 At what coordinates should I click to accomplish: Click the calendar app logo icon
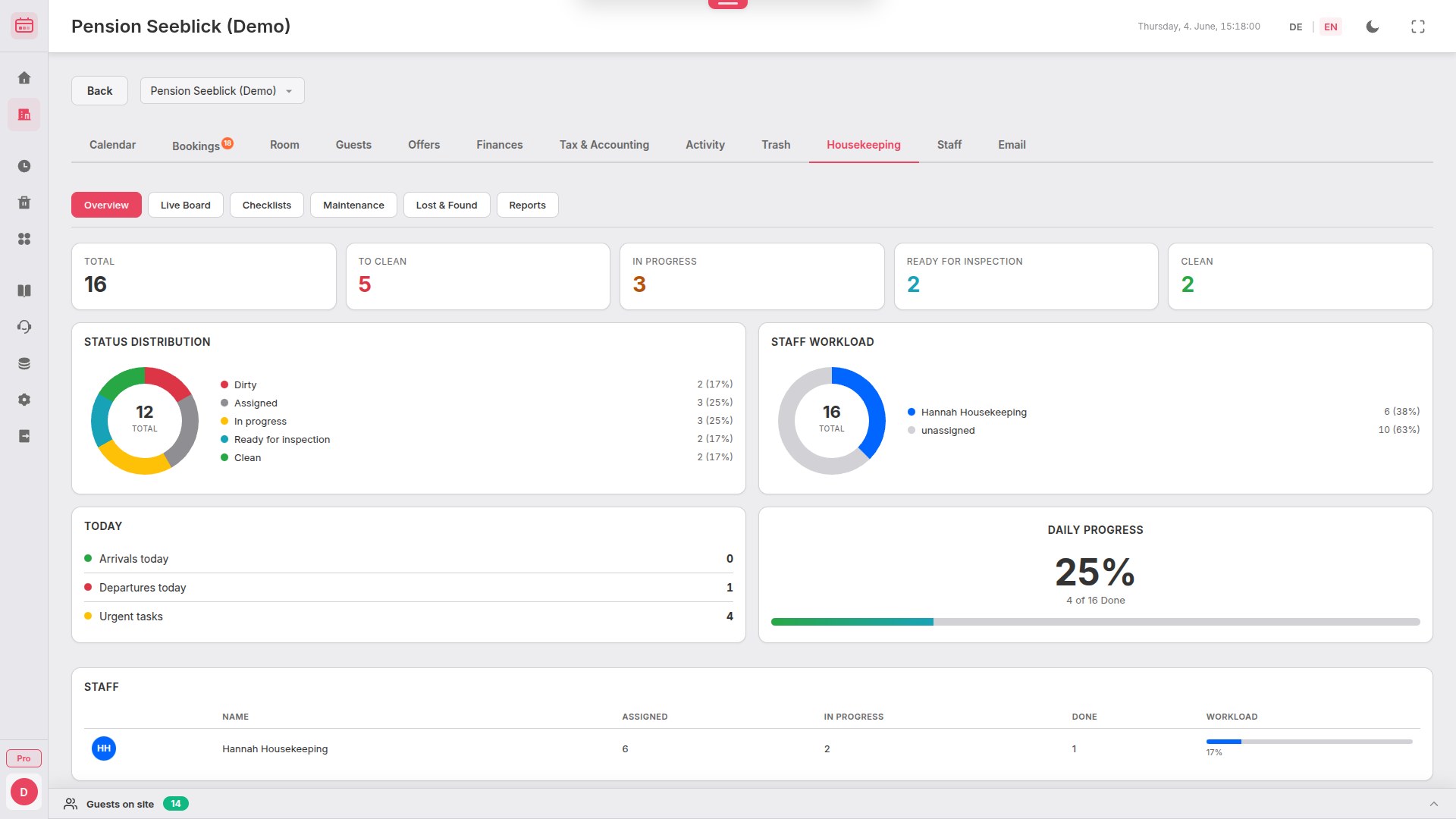coord(24,26)
